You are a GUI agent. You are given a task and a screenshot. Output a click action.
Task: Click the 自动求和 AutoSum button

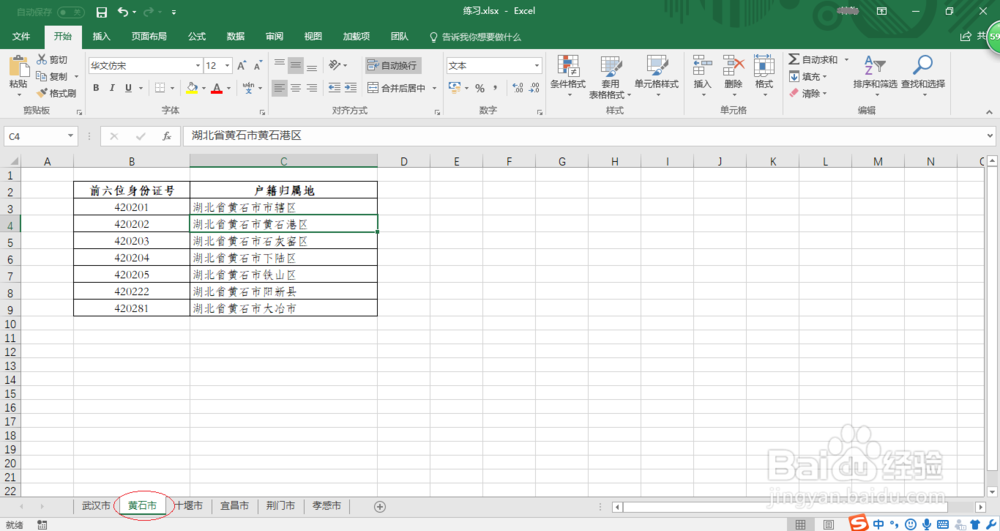point(814,59)
